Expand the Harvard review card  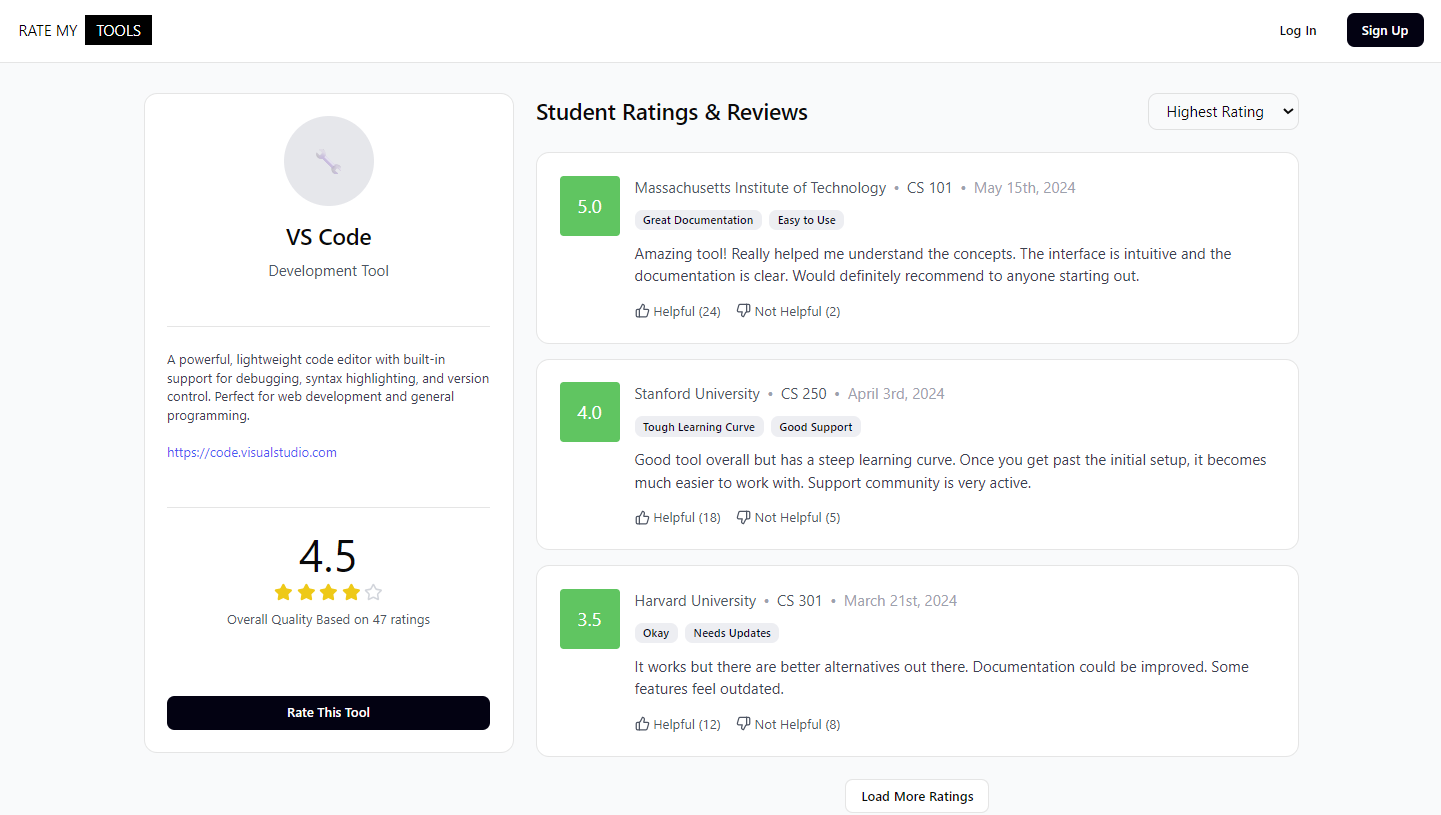click(916, 660)
